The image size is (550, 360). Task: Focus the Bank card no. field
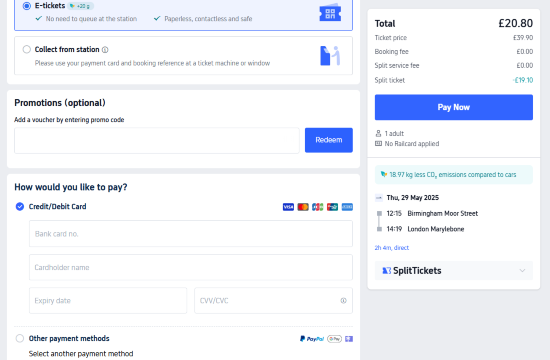click(x=191, y=234)
